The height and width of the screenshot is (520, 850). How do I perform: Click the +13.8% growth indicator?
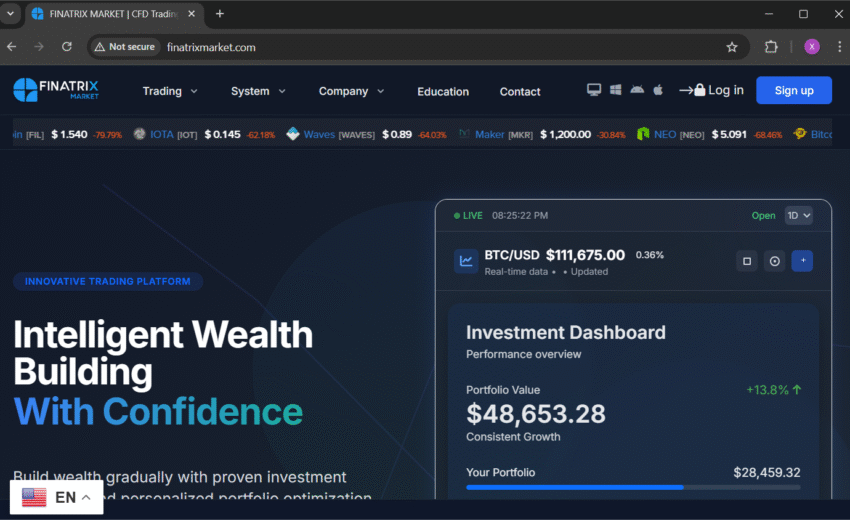tap(774, 390)
